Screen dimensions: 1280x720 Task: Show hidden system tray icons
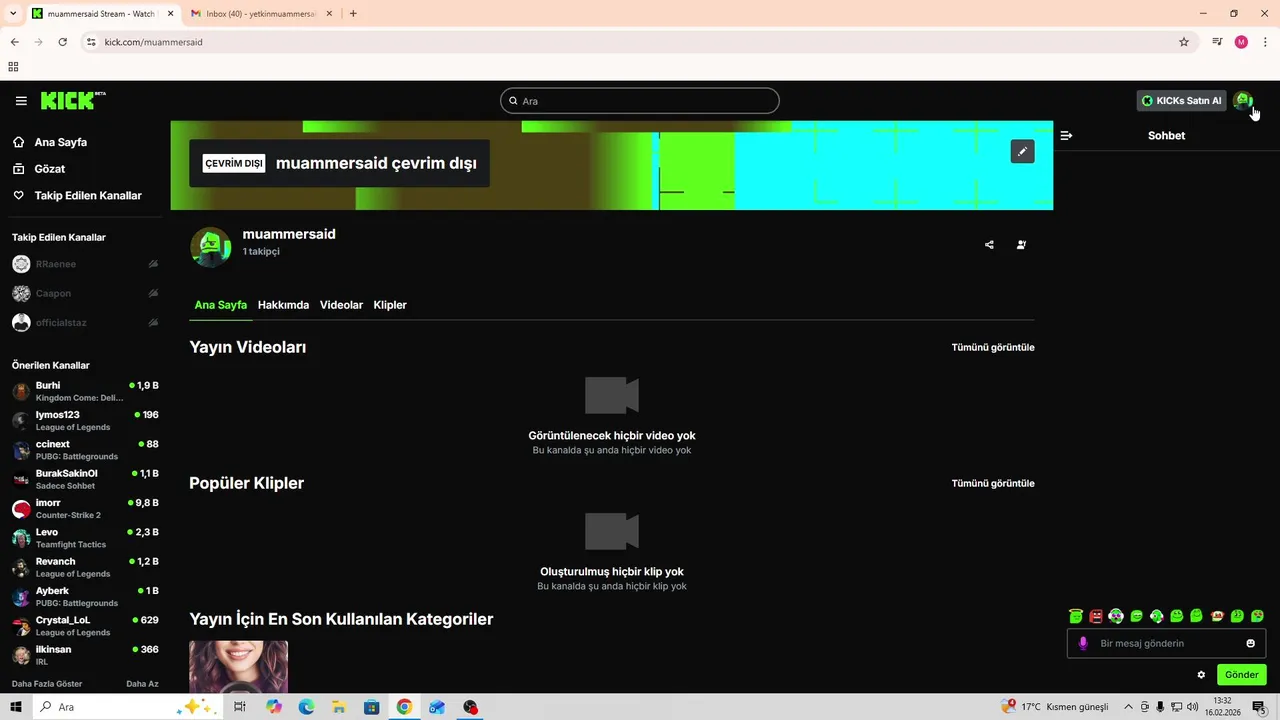tap(1128, 707)
